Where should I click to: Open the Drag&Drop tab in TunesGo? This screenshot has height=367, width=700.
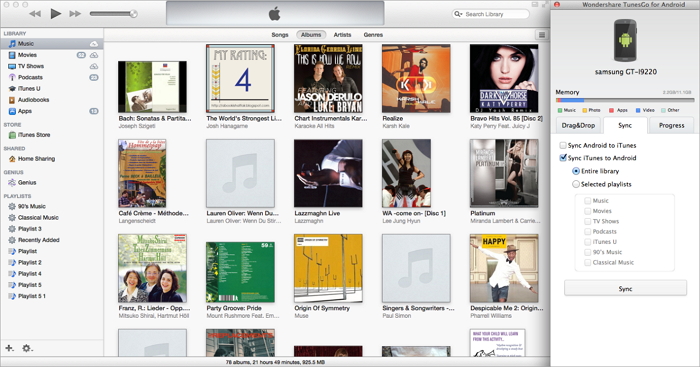(x=579, y=125)
